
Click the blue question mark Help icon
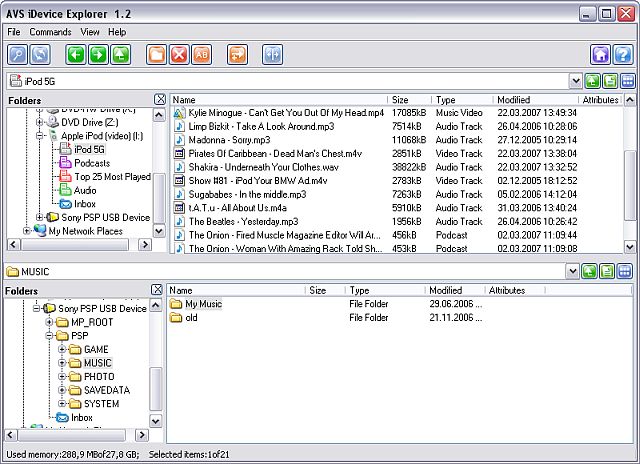click(x=621, y=55)
